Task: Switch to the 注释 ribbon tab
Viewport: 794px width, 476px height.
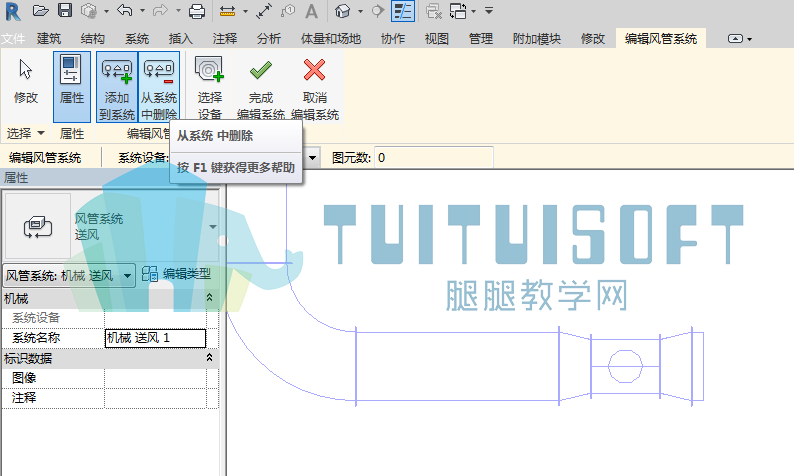Action: (225, 38)
